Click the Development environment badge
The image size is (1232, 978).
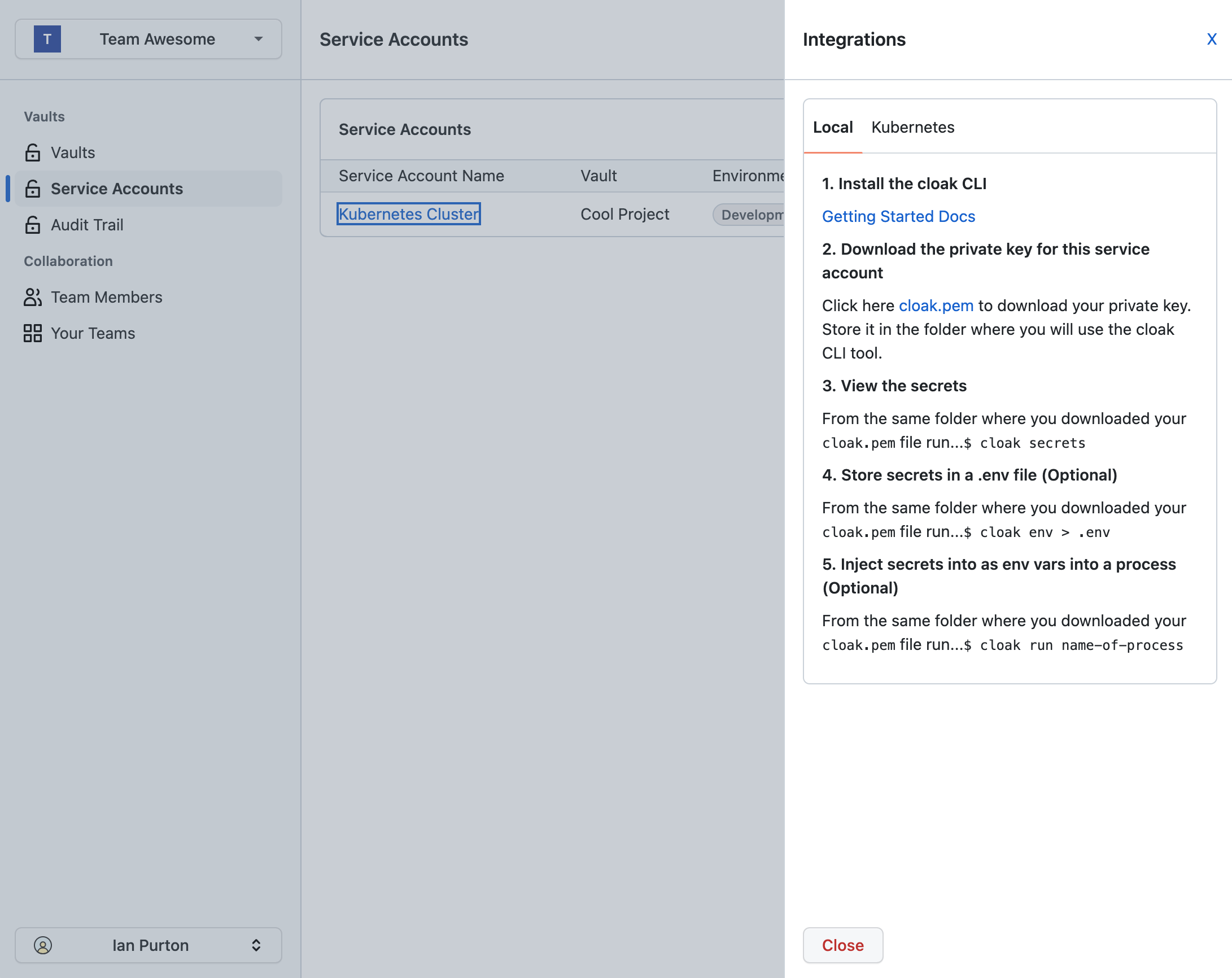tap(750, 215)
